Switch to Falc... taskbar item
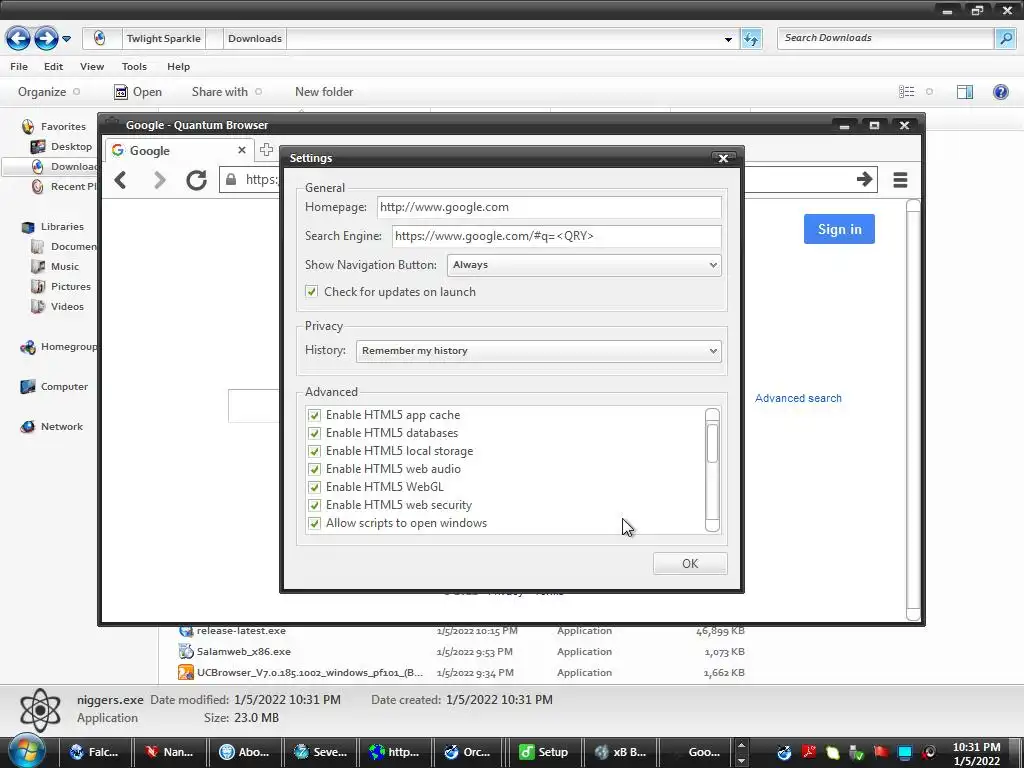The width and height of the screenshot is (1024, 768). 95,752
